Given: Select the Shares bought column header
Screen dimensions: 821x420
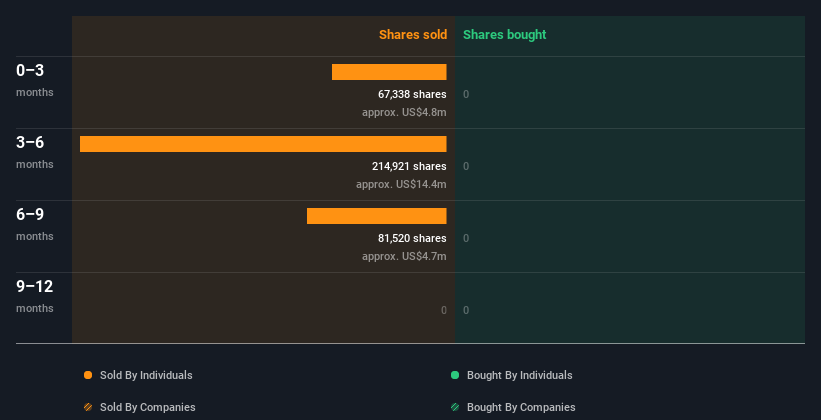Looking at the screenshot, I should 504,35.
